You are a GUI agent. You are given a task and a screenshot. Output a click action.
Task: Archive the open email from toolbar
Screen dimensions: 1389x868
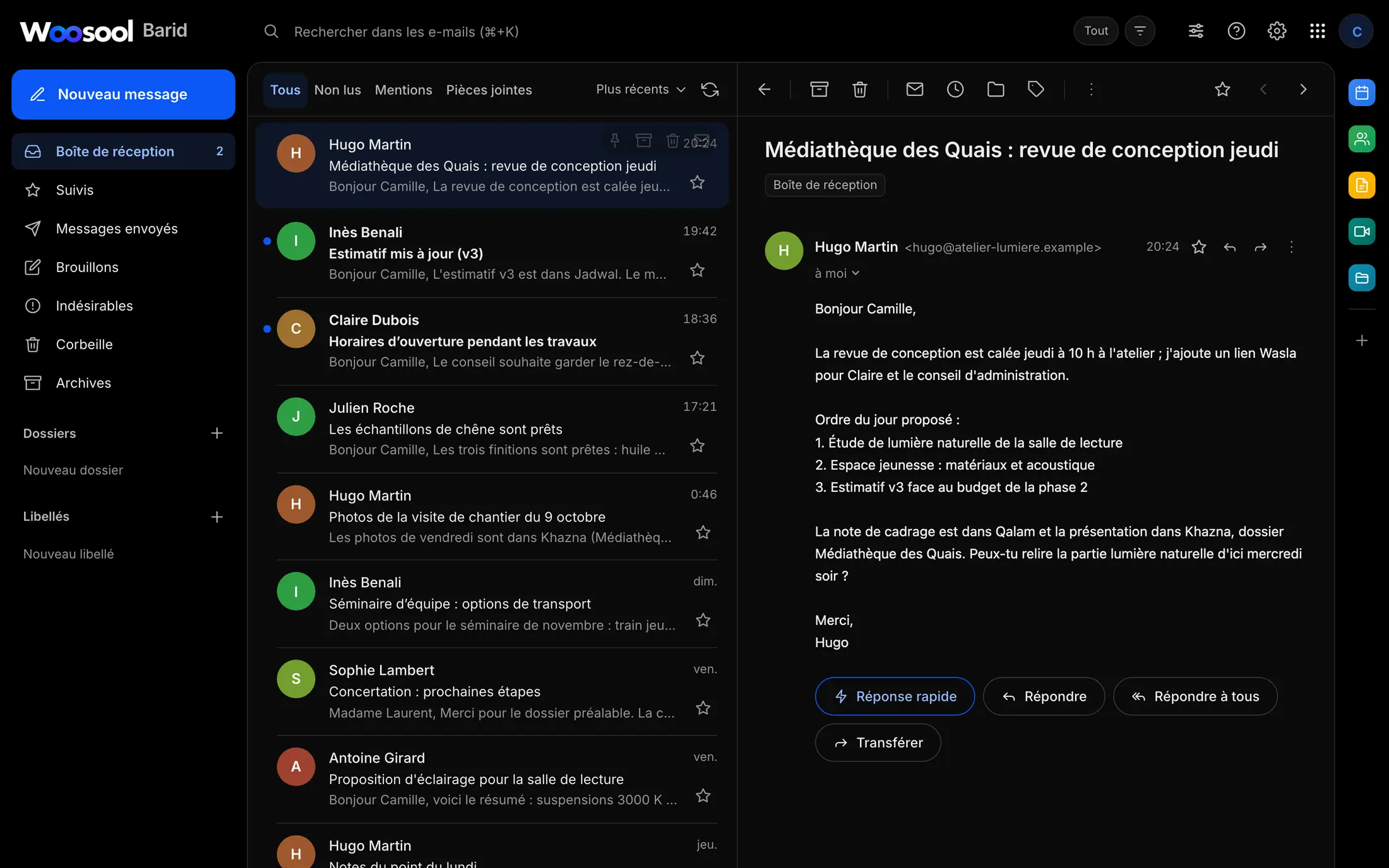(x=819, y=90)
